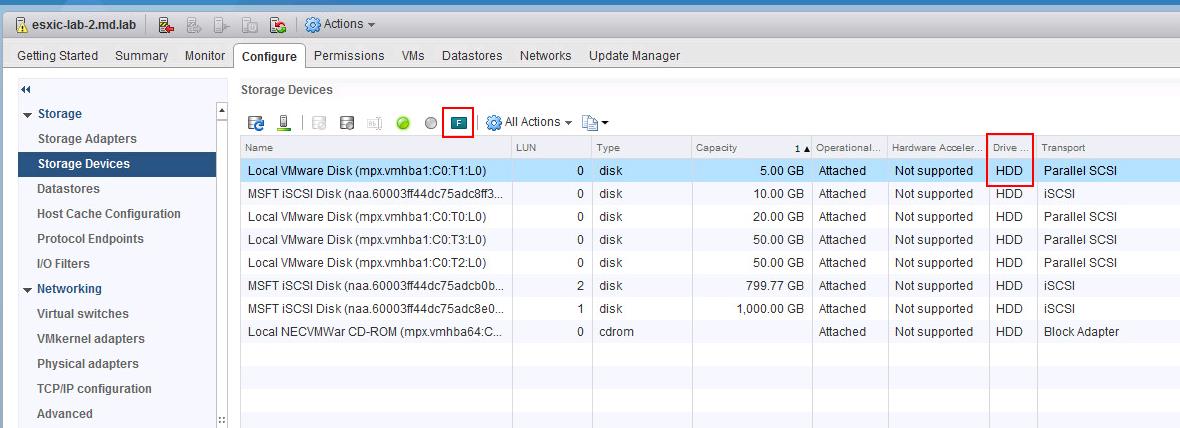Sort by the Name column header
Image resolution: width=1180 pixels, height=428 pixels.
tap(376, 148)
